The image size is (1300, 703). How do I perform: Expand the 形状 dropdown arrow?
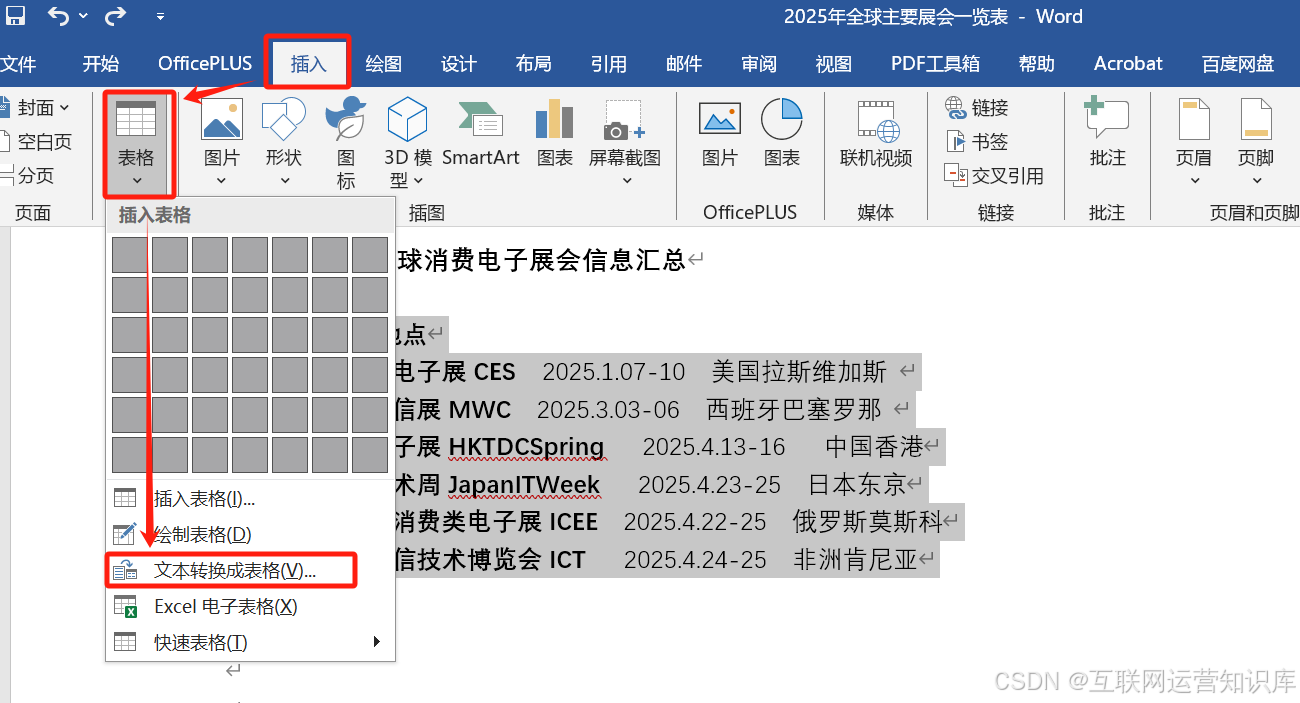(284, 181)
